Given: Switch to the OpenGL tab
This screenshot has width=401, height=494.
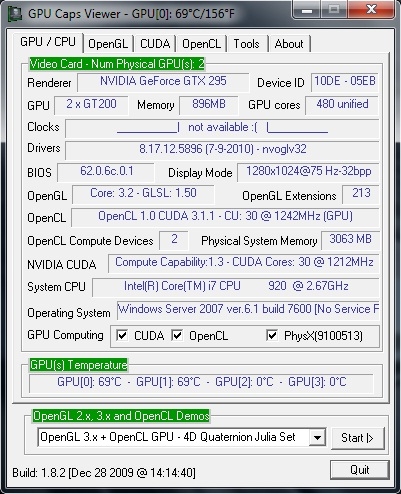Looking at the screenshot, I should (x=108, y=44).
